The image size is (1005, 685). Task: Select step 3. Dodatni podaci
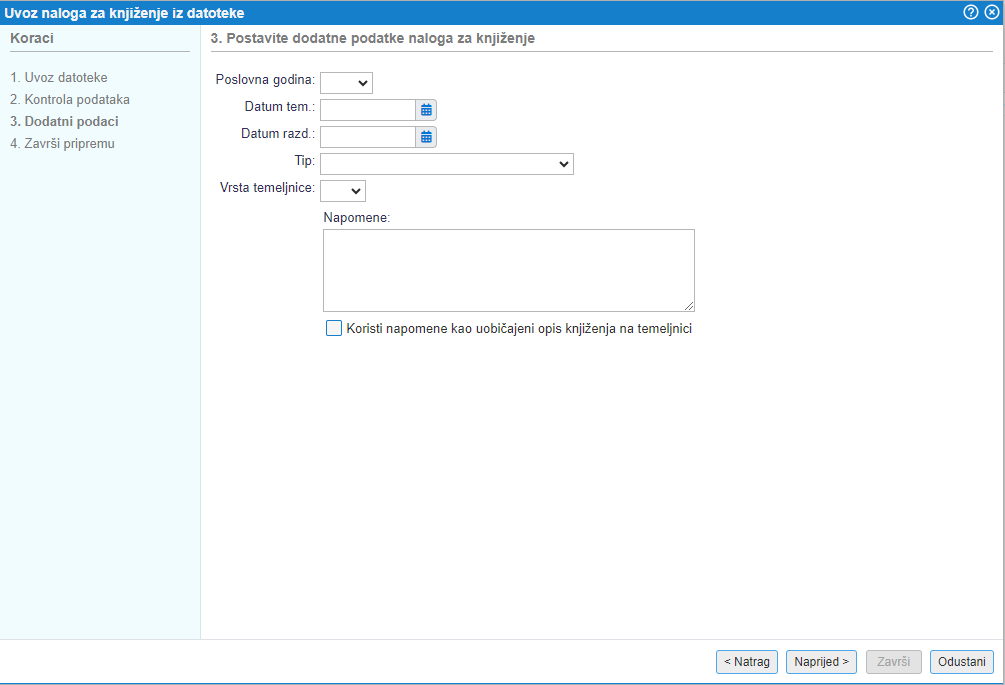[x=64, y=121]
